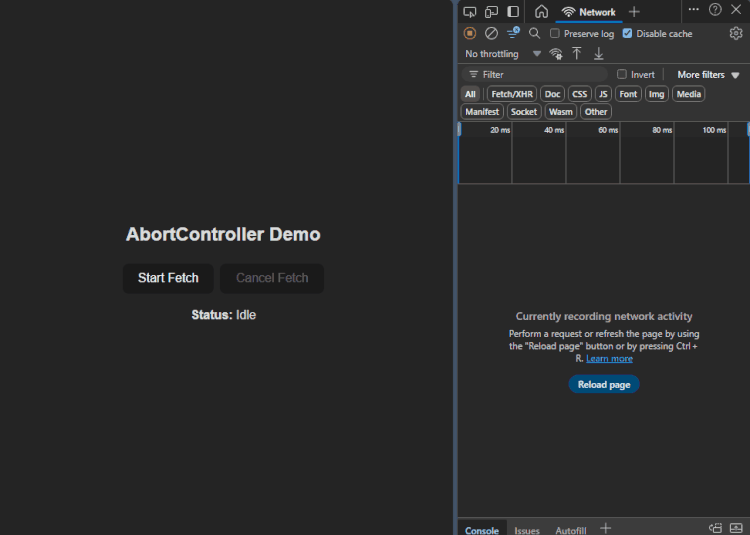
Task: Follow the Learn more link
Action: pos(609,358)
